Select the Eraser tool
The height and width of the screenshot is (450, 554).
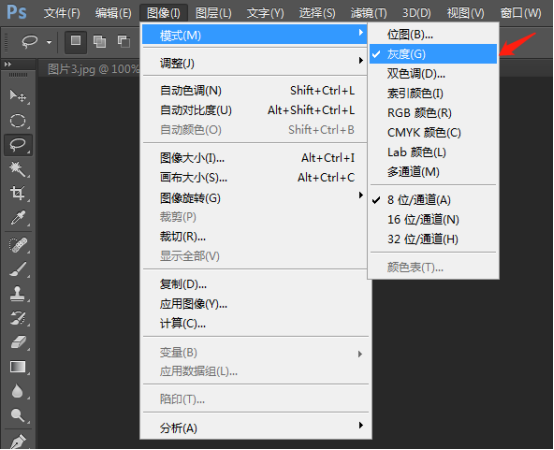pos(18,343)
